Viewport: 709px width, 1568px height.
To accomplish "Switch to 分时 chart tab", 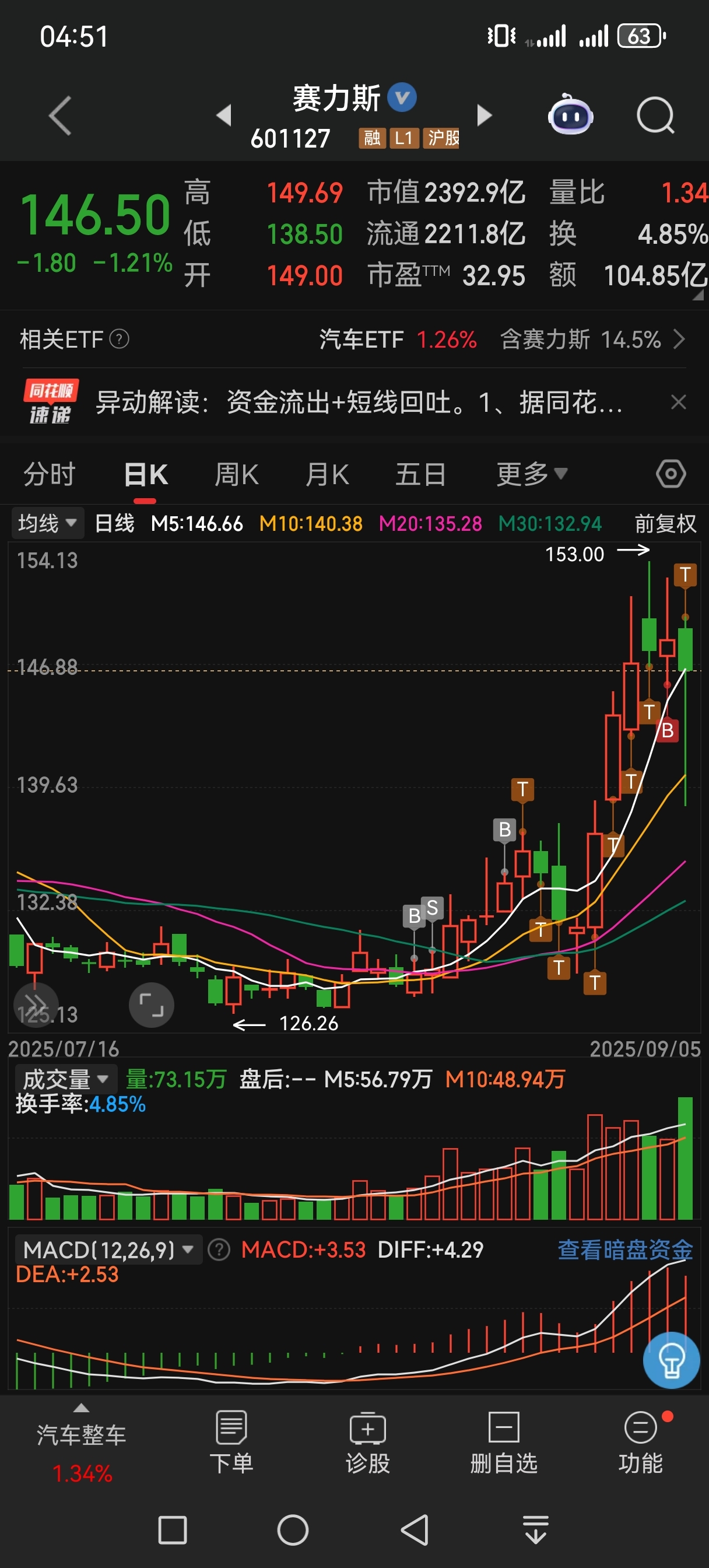I will pos(50,474).
